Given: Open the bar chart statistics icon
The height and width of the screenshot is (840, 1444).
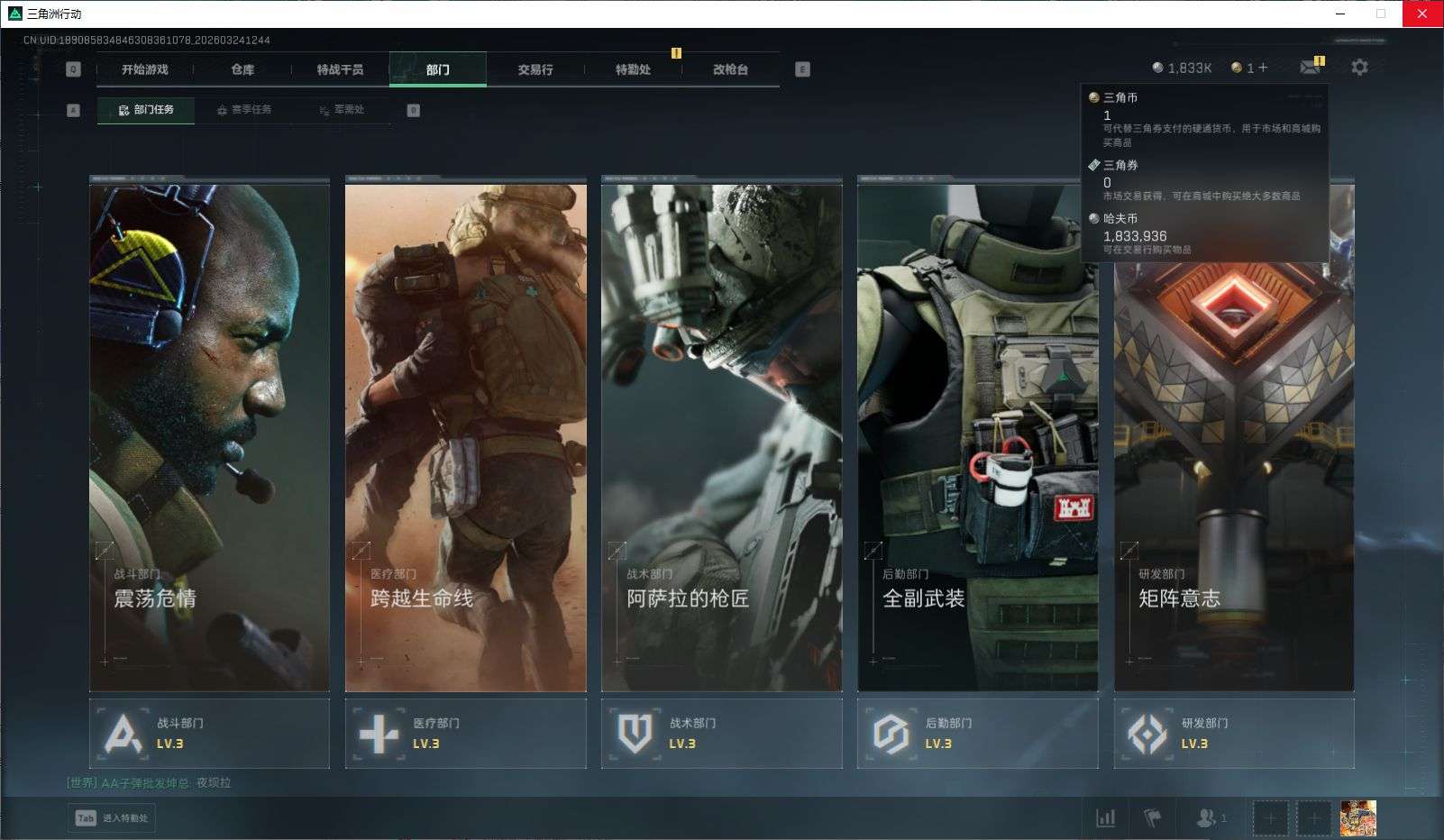Looking at the screenshot, I should [x=1105, y=818].
